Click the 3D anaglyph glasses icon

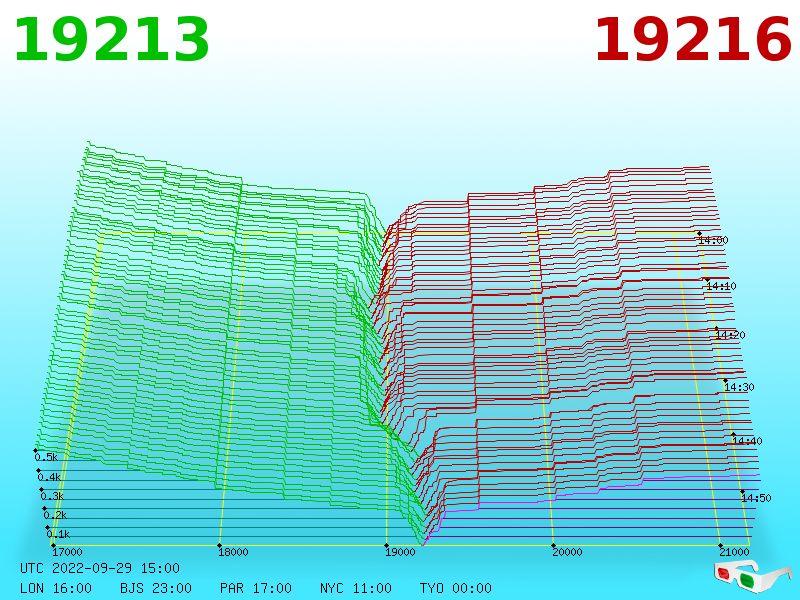pyautogui.click(x=753, y=576)
